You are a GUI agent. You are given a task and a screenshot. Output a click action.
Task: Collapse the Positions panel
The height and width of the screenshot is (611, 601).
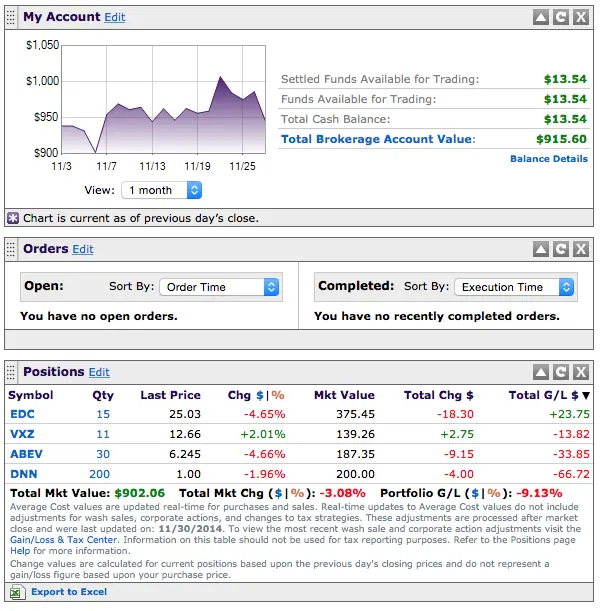[541, 372]
